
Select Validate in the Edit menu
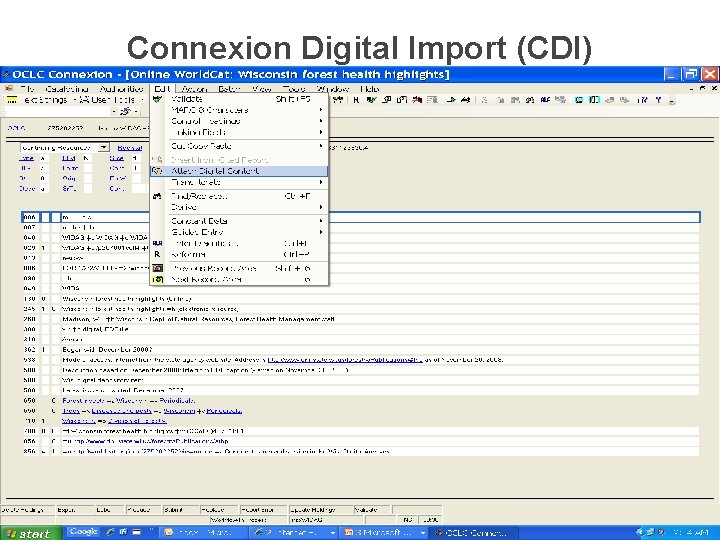coord(239,99)
